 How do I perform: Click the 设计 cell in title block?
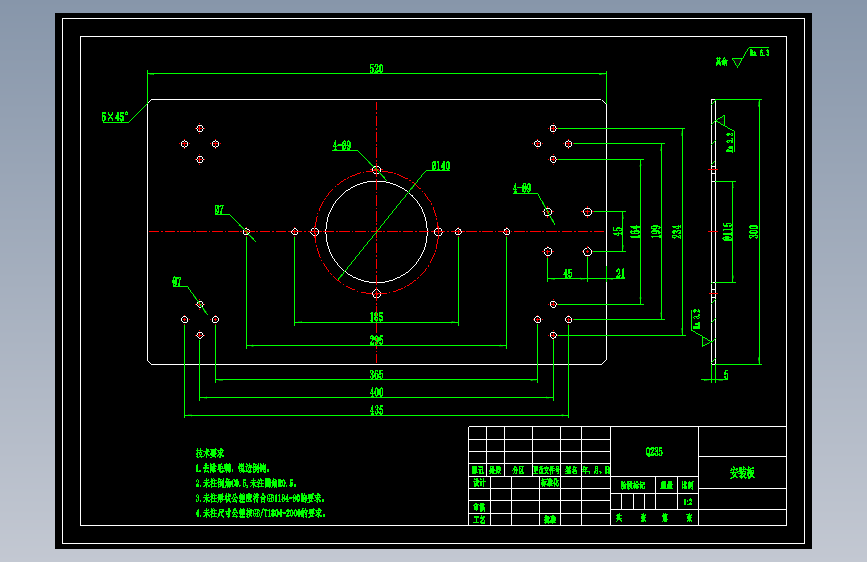click(x=479, y=483)
